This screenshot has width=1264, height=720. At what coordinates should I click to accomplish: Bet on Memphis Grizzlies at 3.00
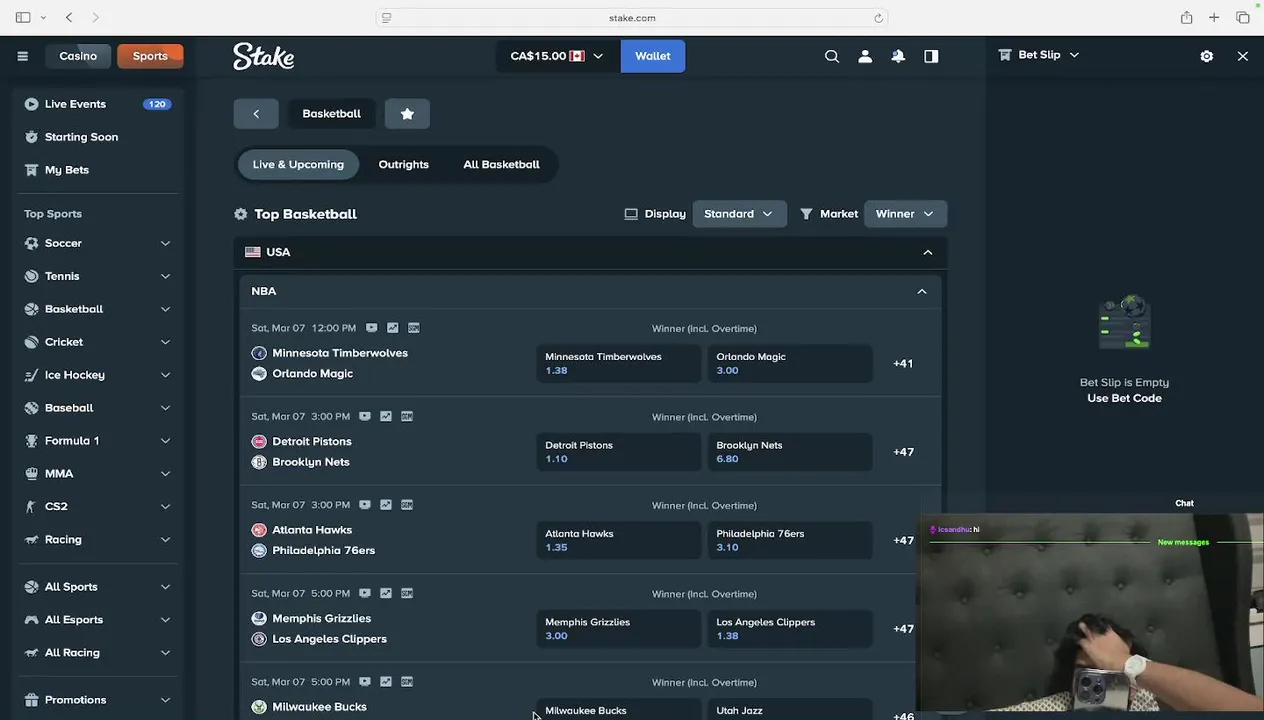(618, 629)
